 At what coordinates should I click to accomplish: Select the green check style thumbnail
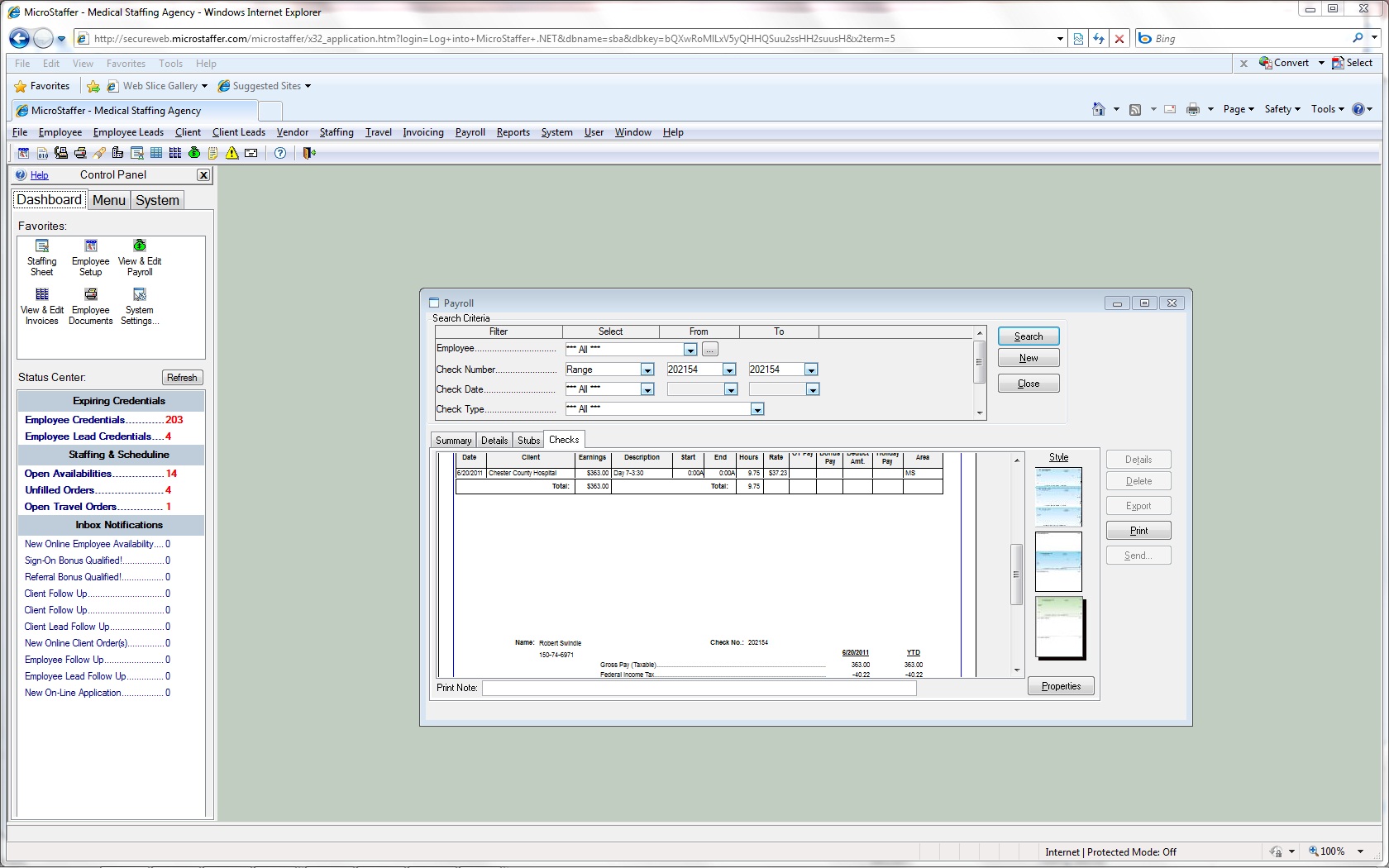click(x=1058, y=627)
